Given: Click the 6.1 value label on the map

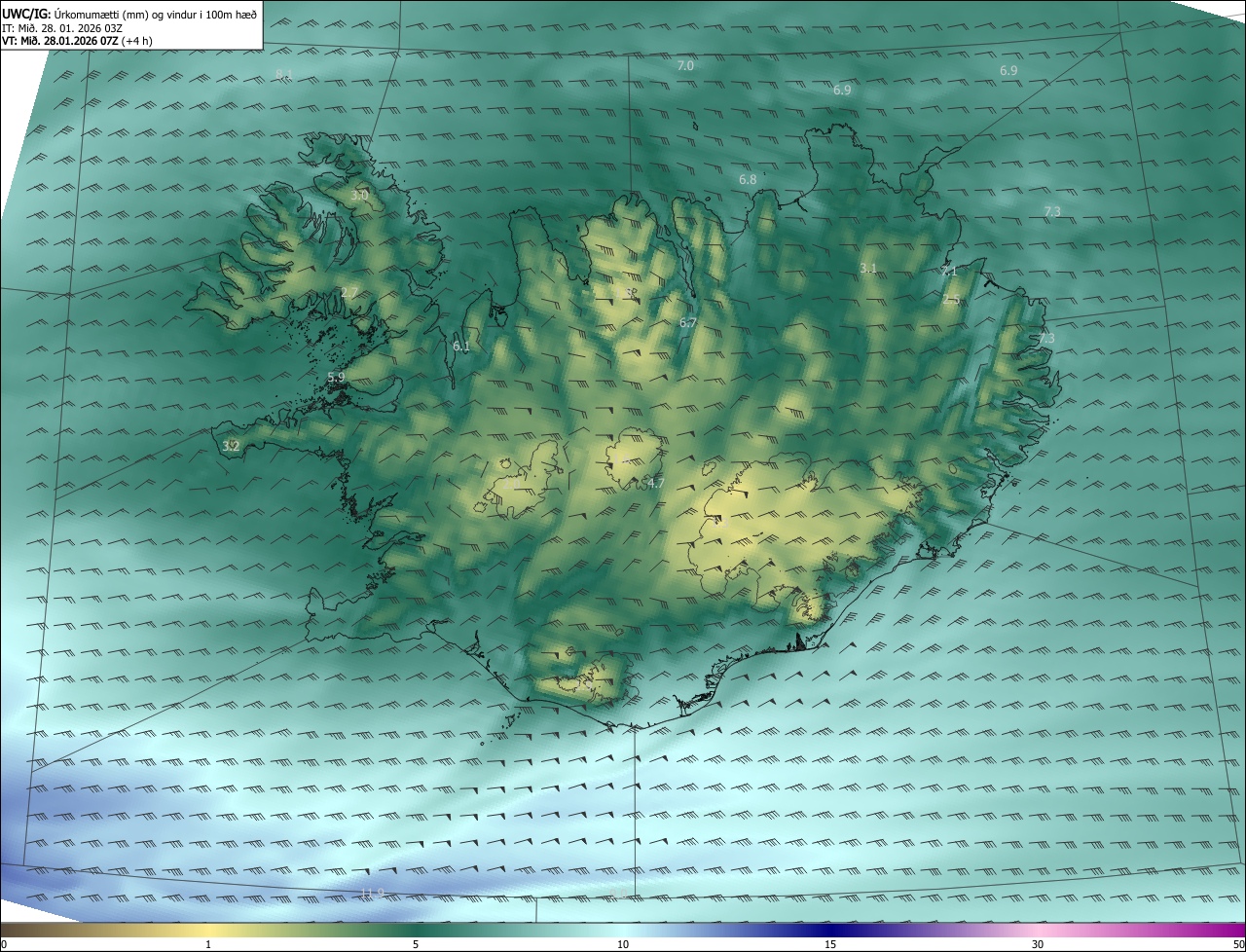Looking at the screenshot, I should pos(461,346).
